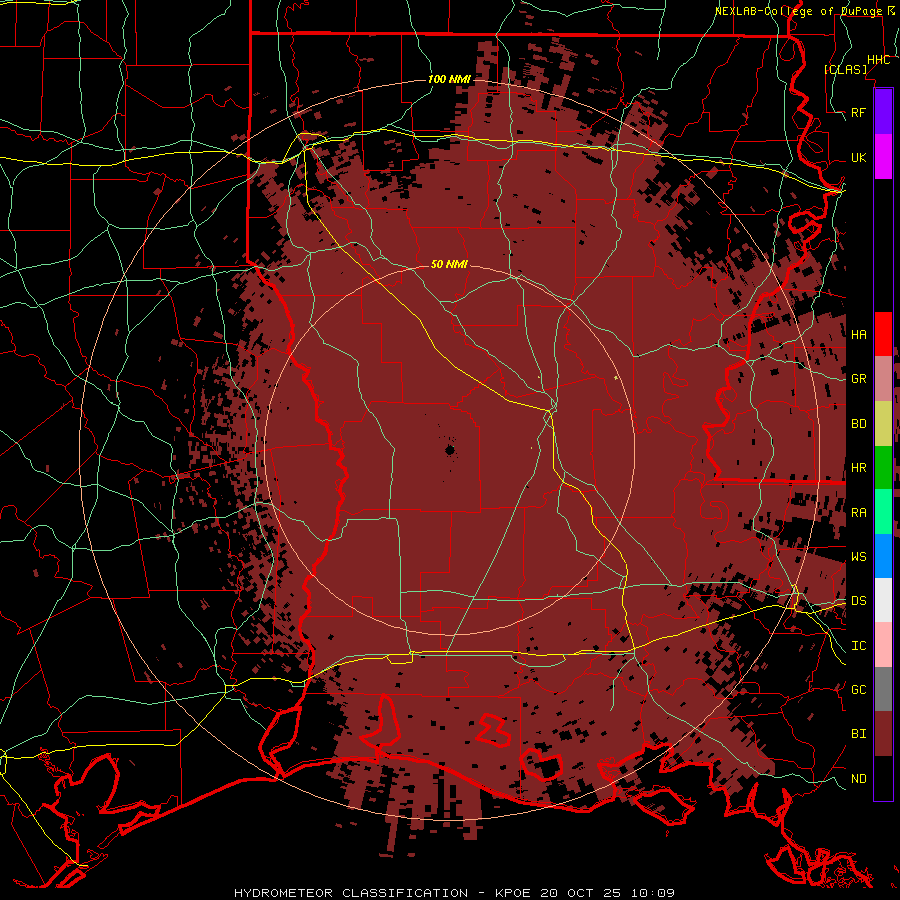Pick the HR green legend swatch

point(883,468)
